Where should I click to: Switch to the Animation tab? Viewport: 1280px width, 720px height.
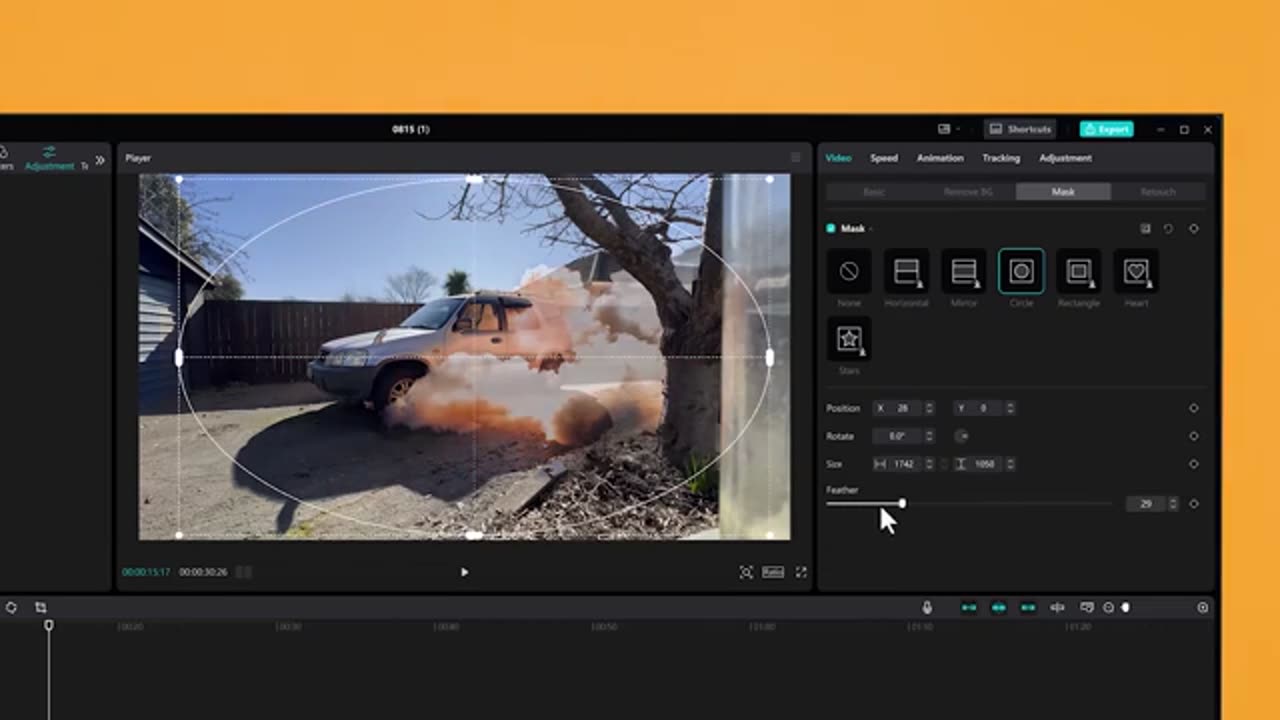click(x=940, y=158)
